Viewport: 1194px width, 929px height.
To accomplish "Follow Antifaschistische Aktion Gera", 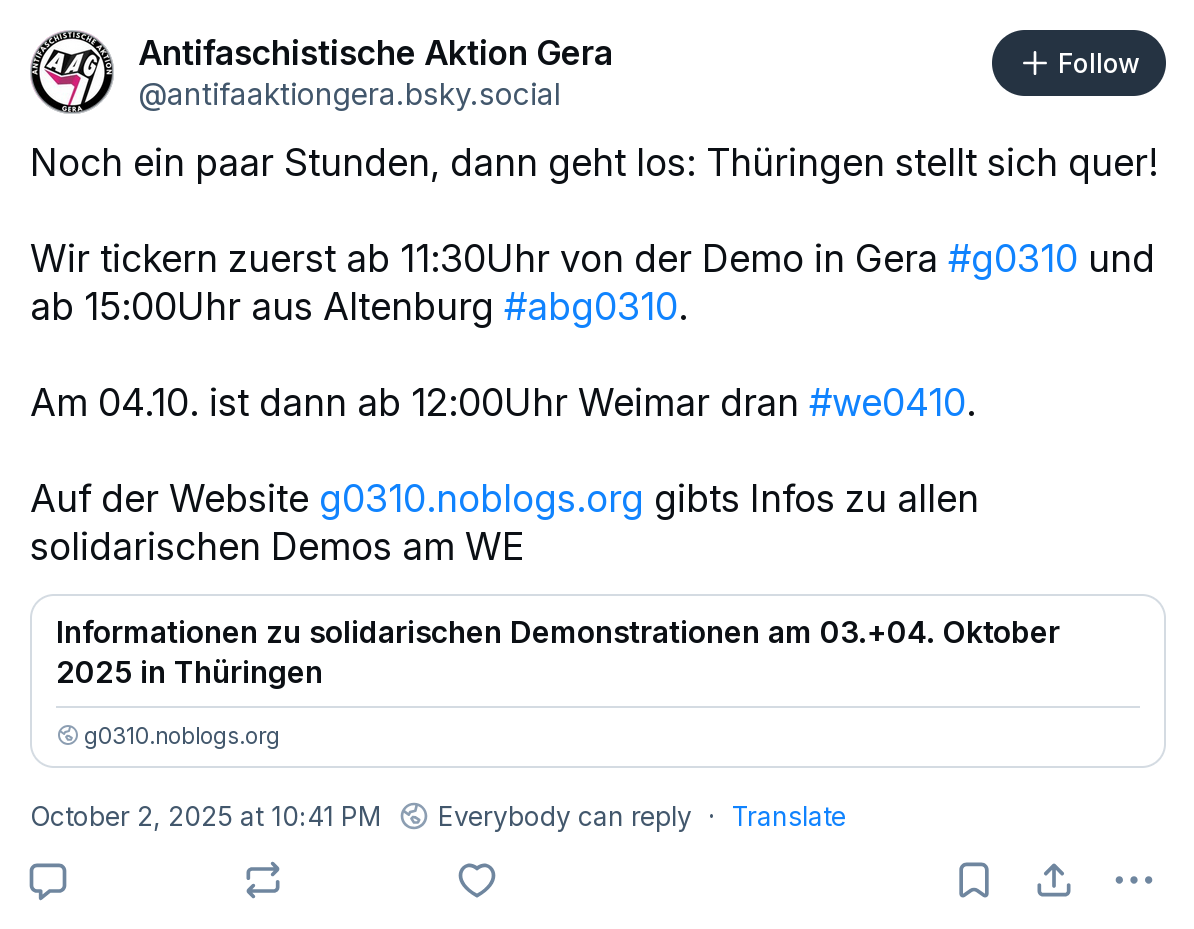I will coord(1078,64).
